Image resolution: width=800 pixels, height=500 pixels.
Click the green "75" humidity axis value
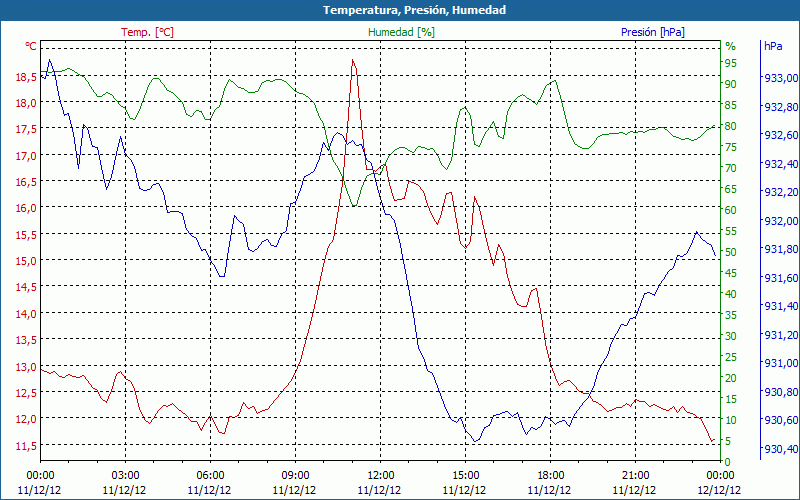(731, 147)
